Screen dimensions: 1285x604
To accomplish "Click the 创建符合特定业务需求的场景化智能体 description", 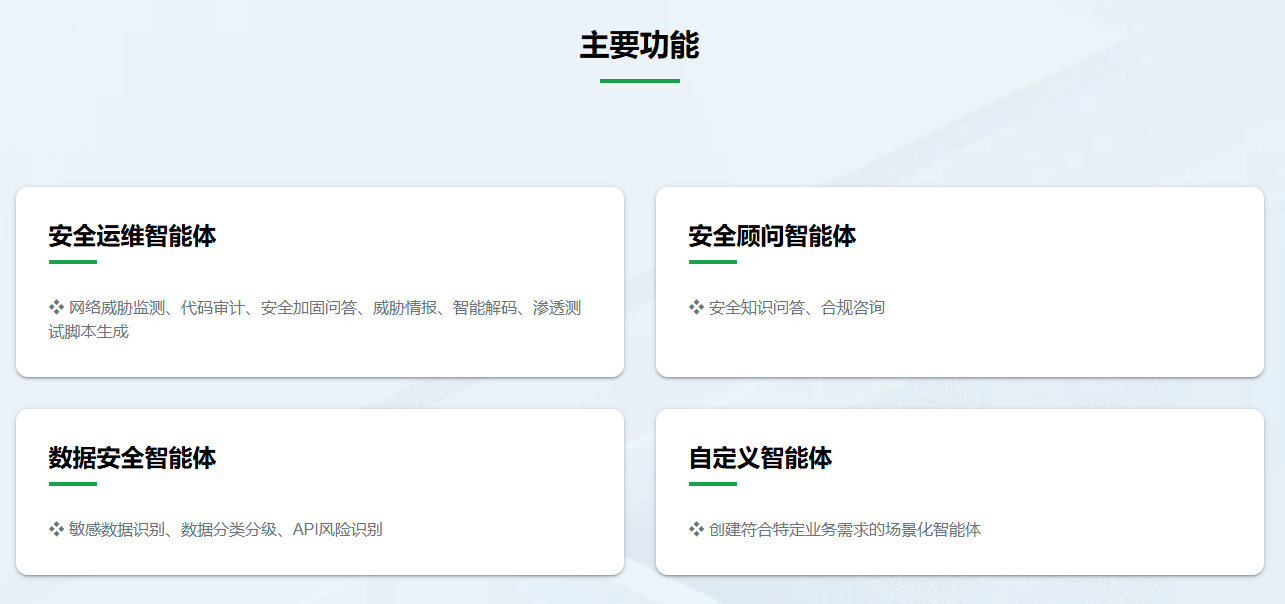I will click(845, 529).
